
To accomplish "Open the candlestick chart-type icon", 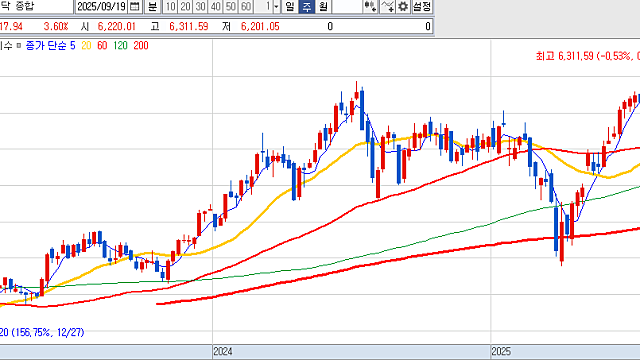I will [370, 6].
